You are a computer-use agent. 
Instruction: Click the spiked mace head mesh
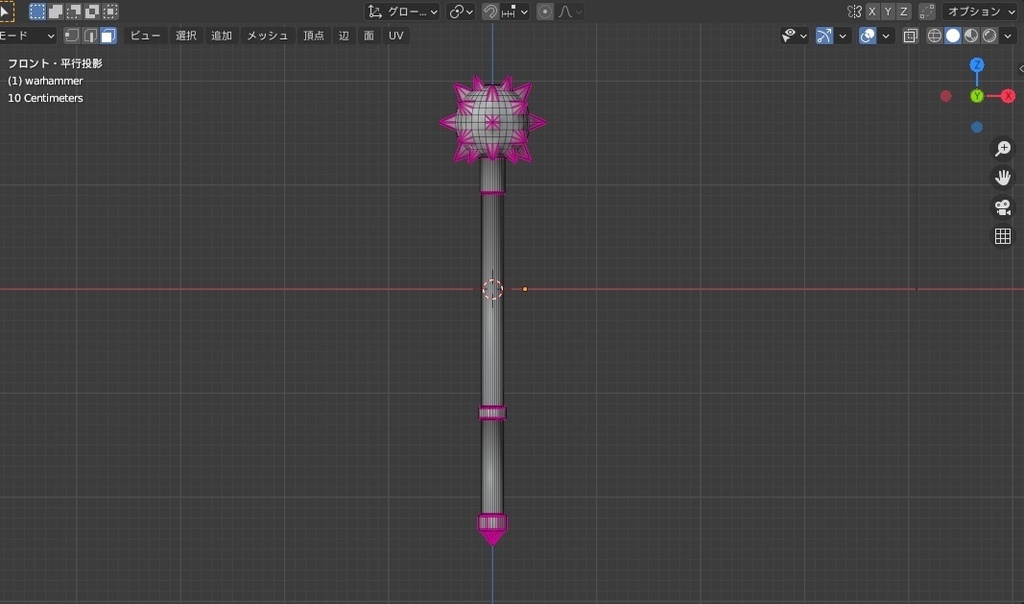[492, 120]
